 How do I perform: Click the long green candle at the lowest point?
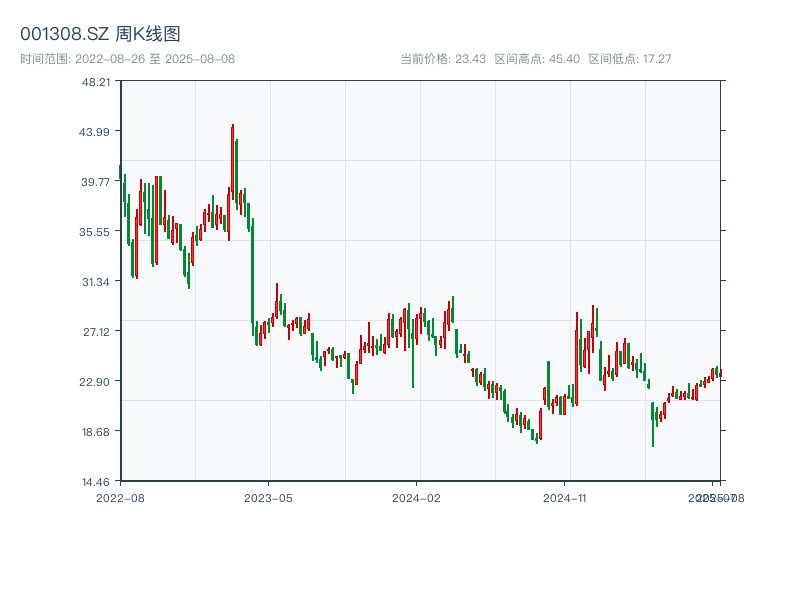[653, 424]
